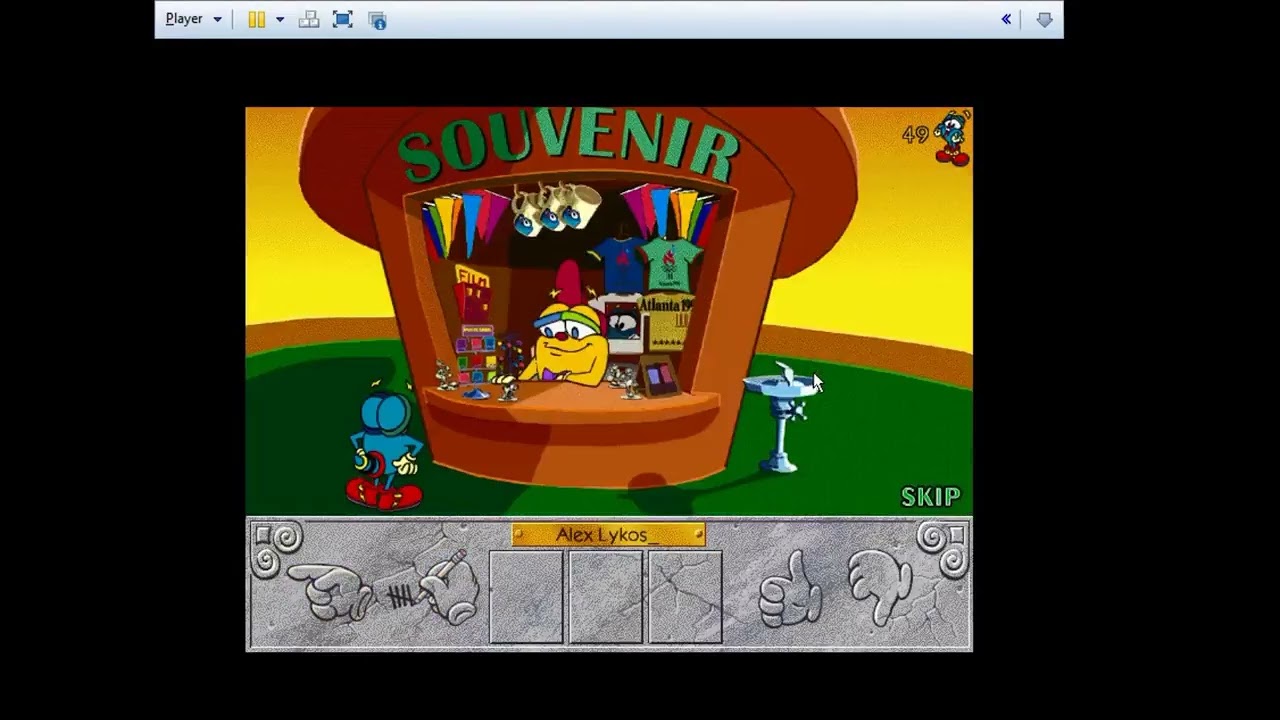Click SKIP in the game scene
Screen dimensions: 1280x720
pyautogui.click(x=931, y=497)
